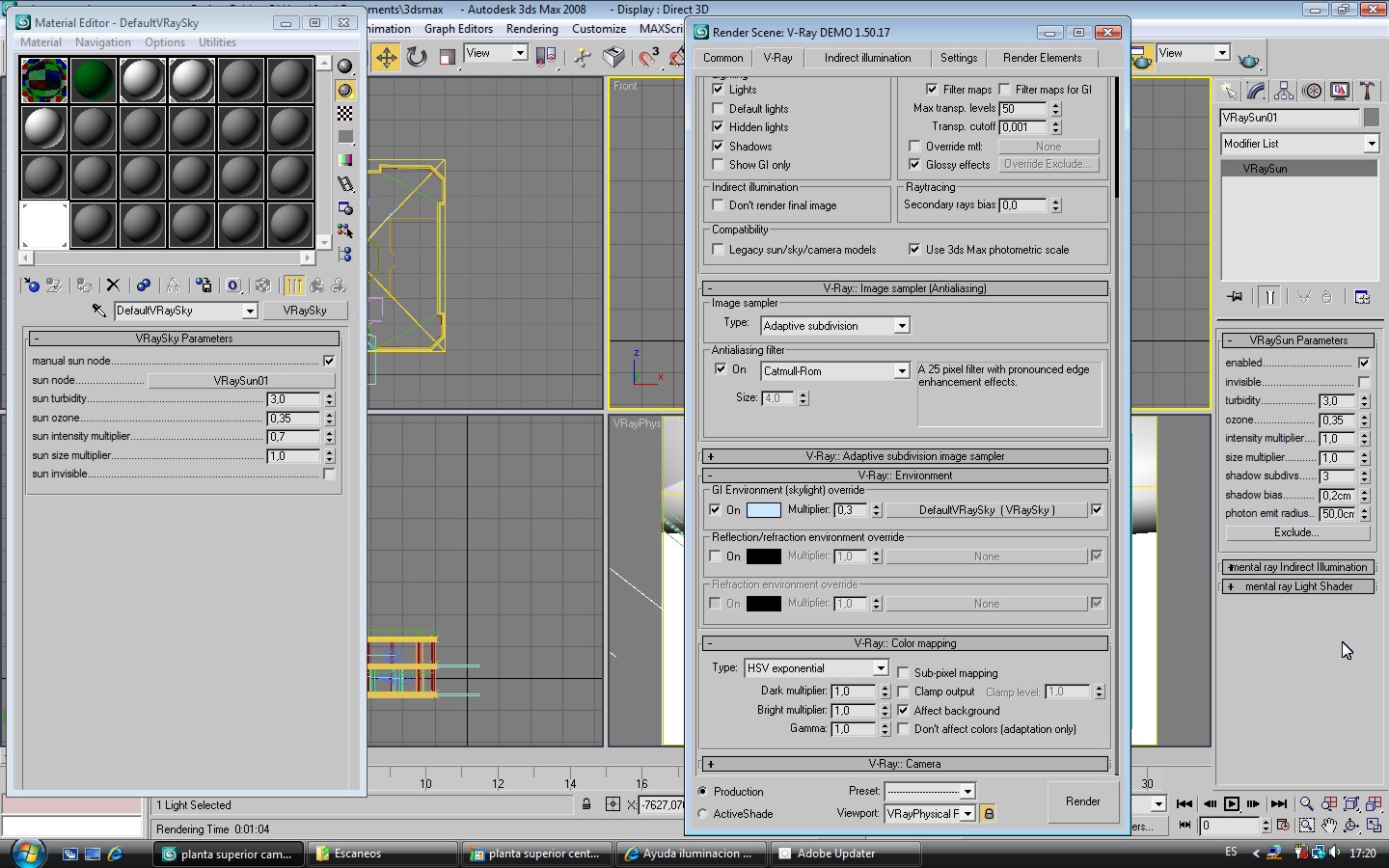1389x868 pixels.
Task: Toggle manual sun node checkbox
Action: [x=329, y=361]
